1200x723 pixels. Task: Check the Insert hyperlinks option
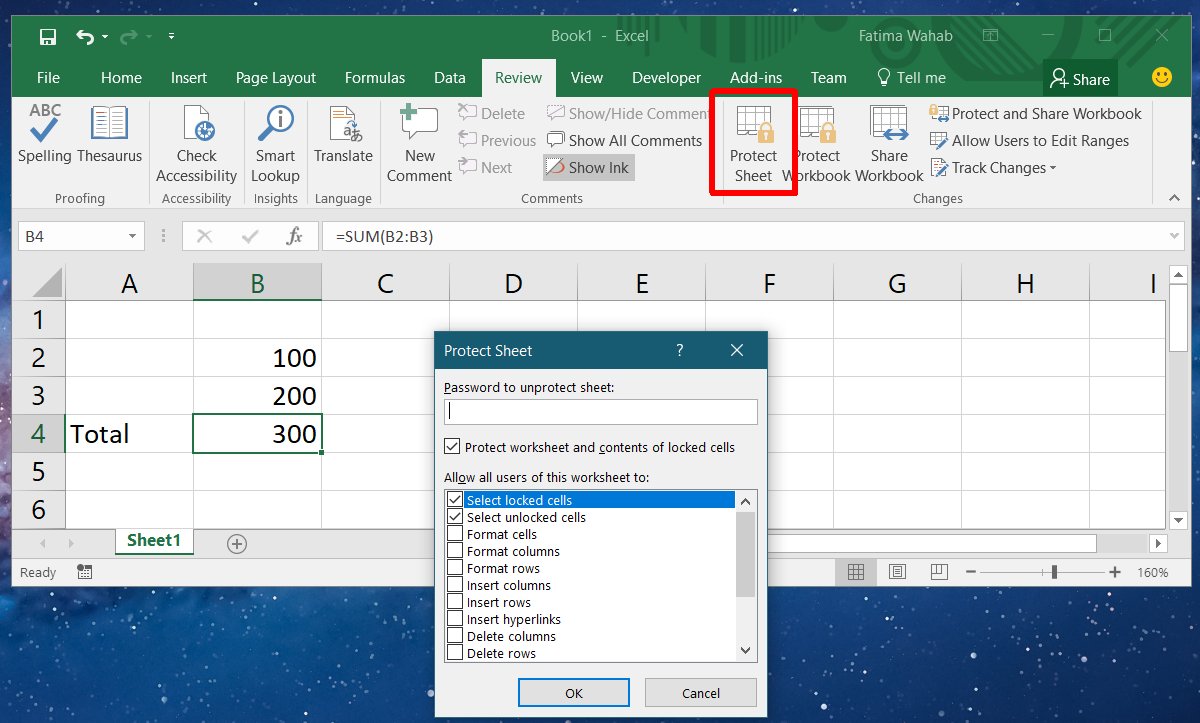click(455, 619)
